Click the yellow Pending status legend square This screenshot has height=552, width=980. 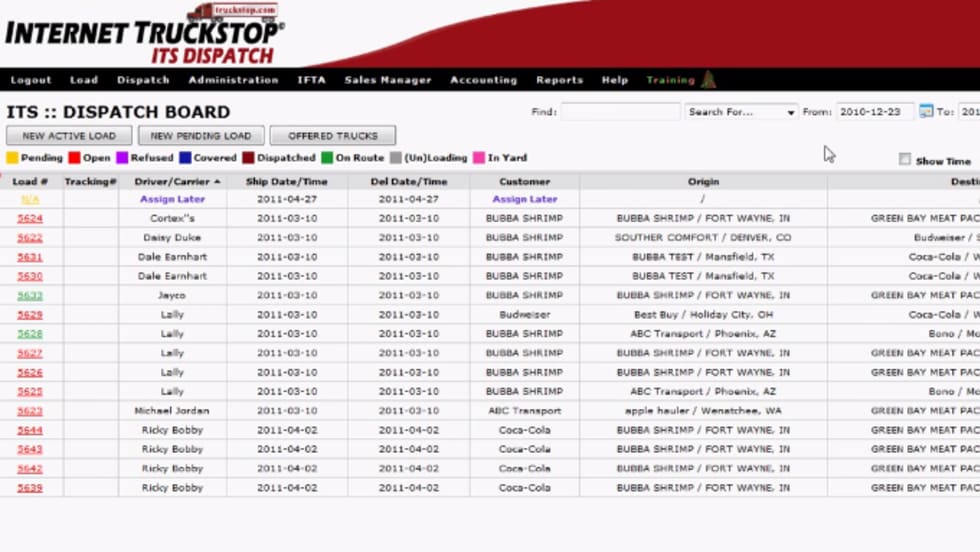pos(12,158)
